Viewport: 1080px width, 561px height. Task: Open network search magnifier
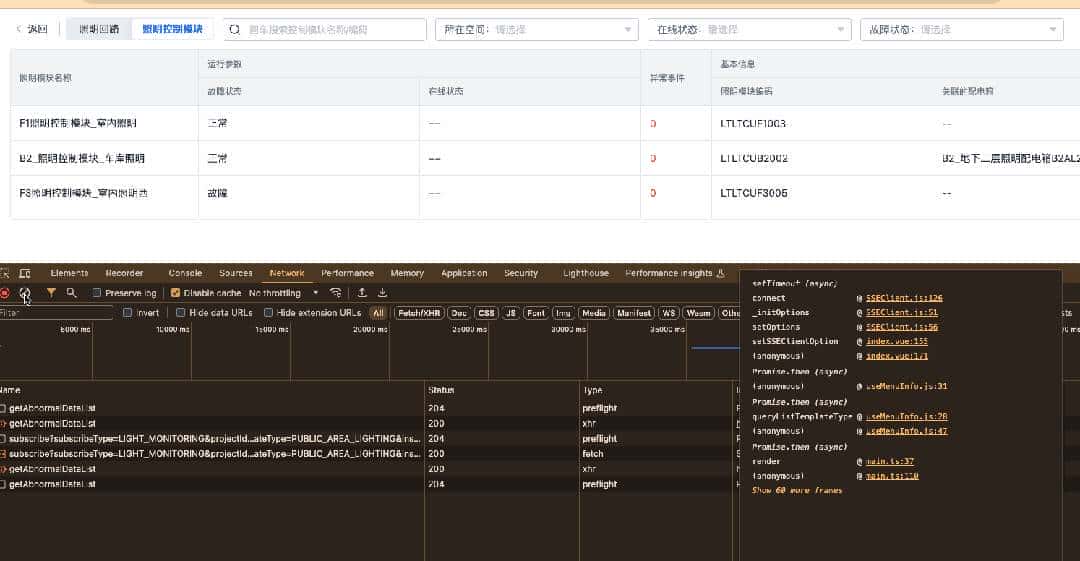click(71, 293)
